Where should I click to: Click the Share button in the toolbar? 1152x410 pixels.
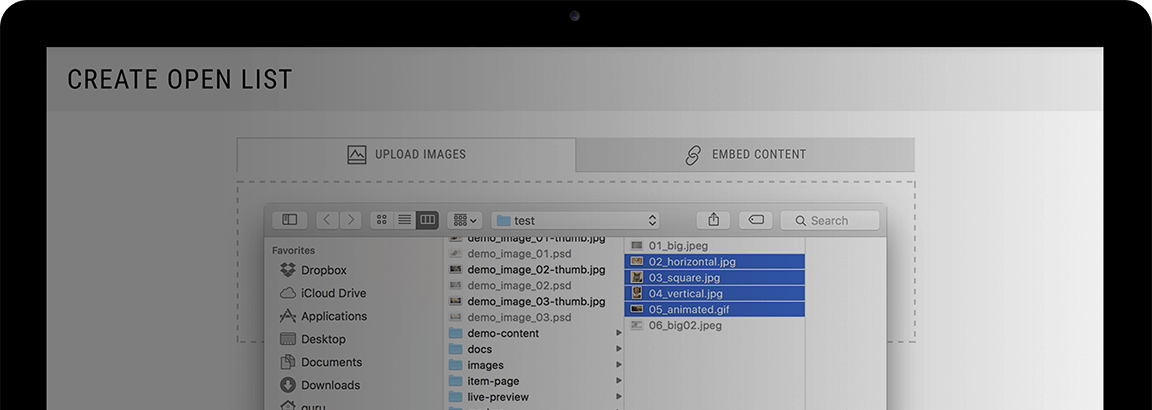point(713,220)
